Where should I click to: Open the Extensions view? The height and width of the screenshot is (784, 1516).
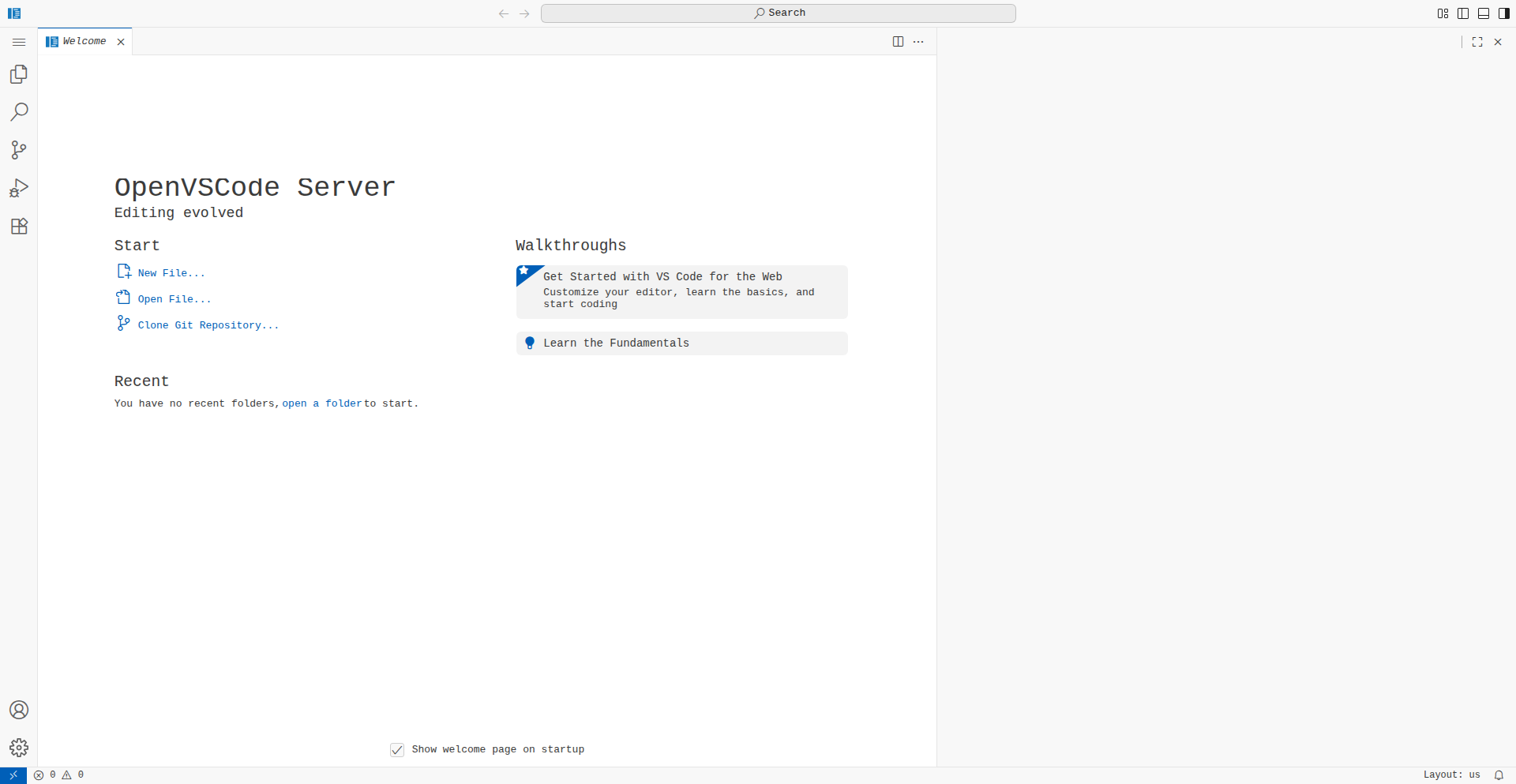point(19,227)
